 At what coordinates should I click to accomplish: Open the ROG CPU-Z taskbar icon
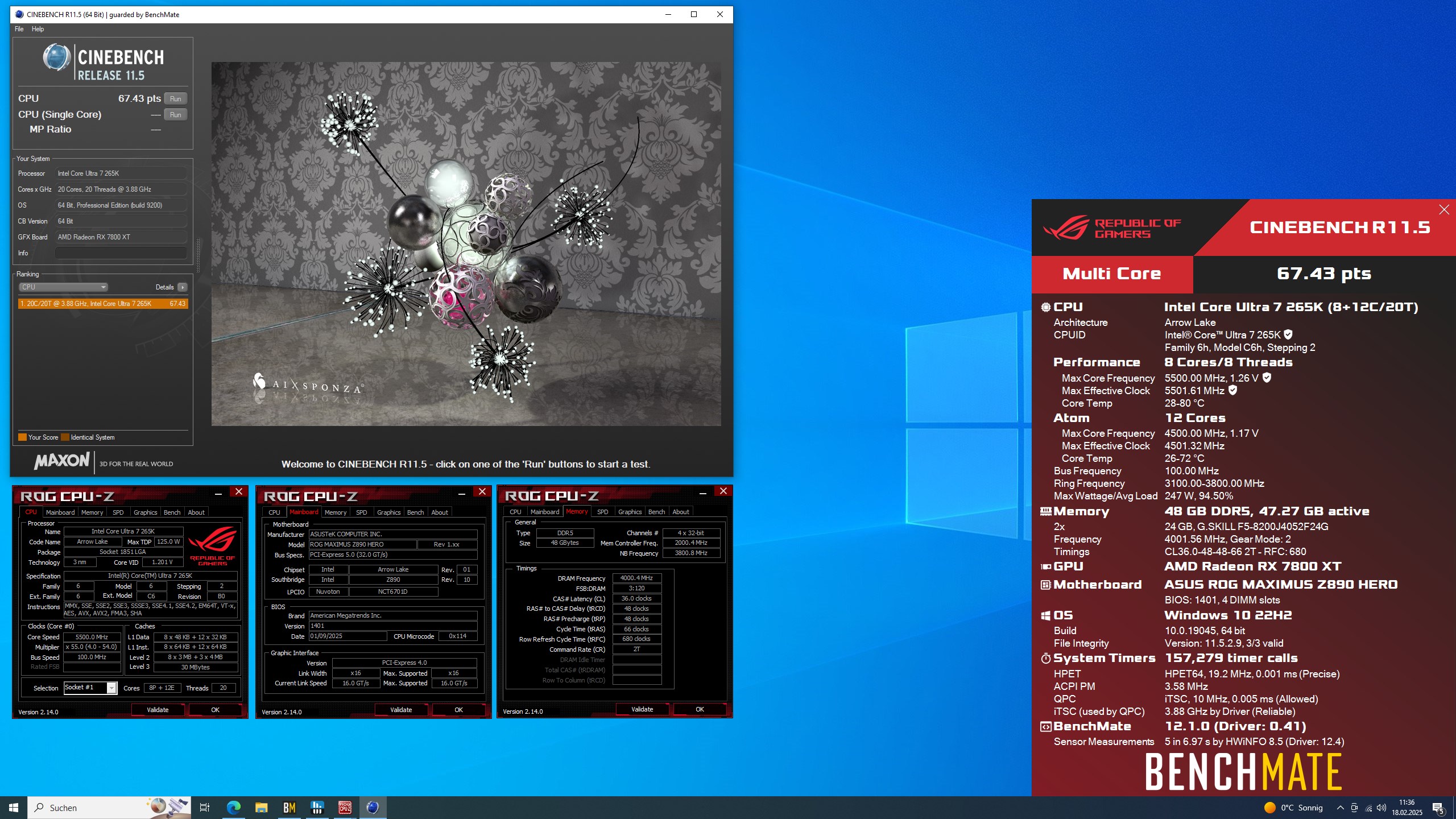(345, 808)
